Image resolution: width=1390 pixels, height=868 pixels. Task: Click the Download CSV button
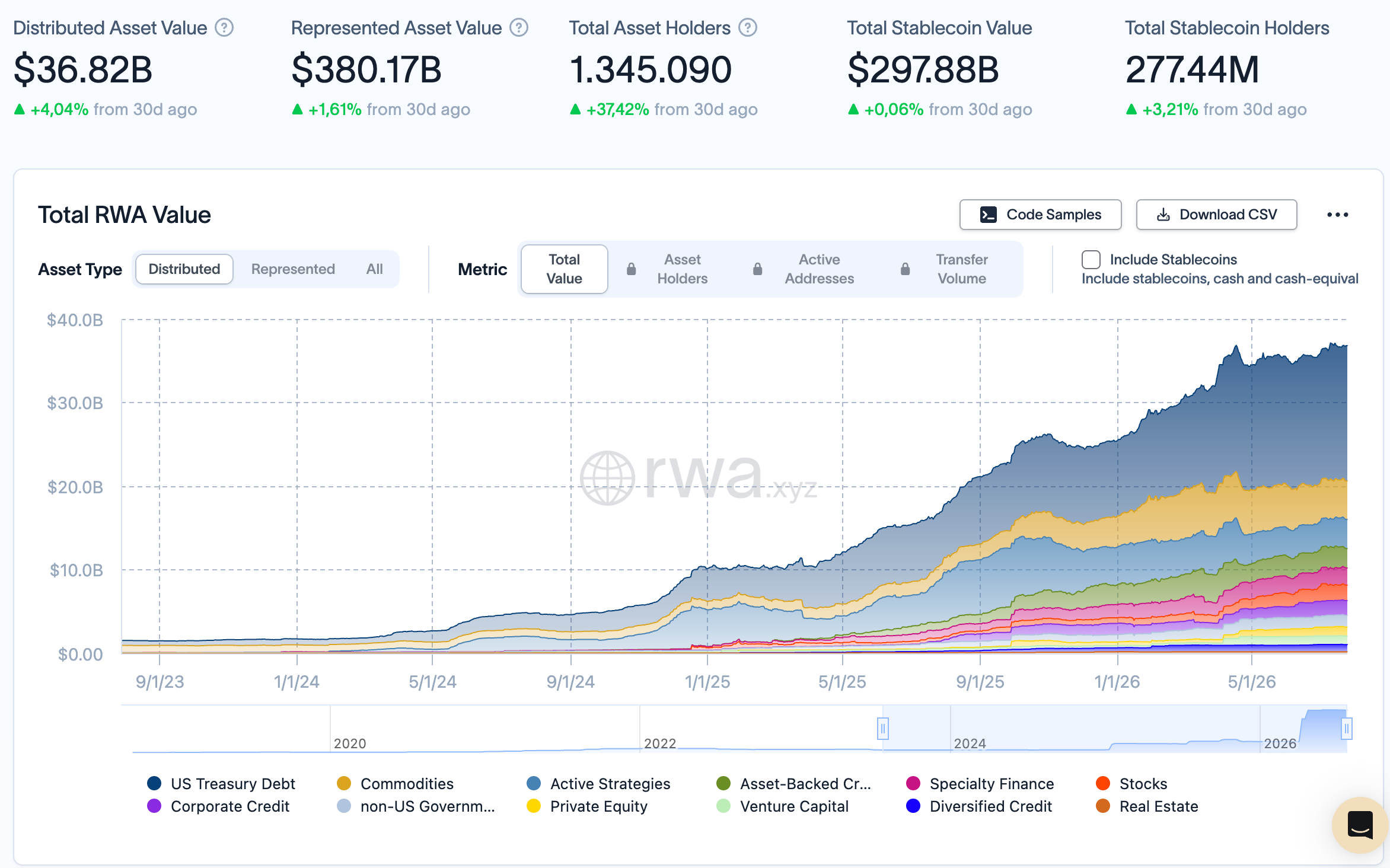pyautogui.click(x=1216, y=215)
